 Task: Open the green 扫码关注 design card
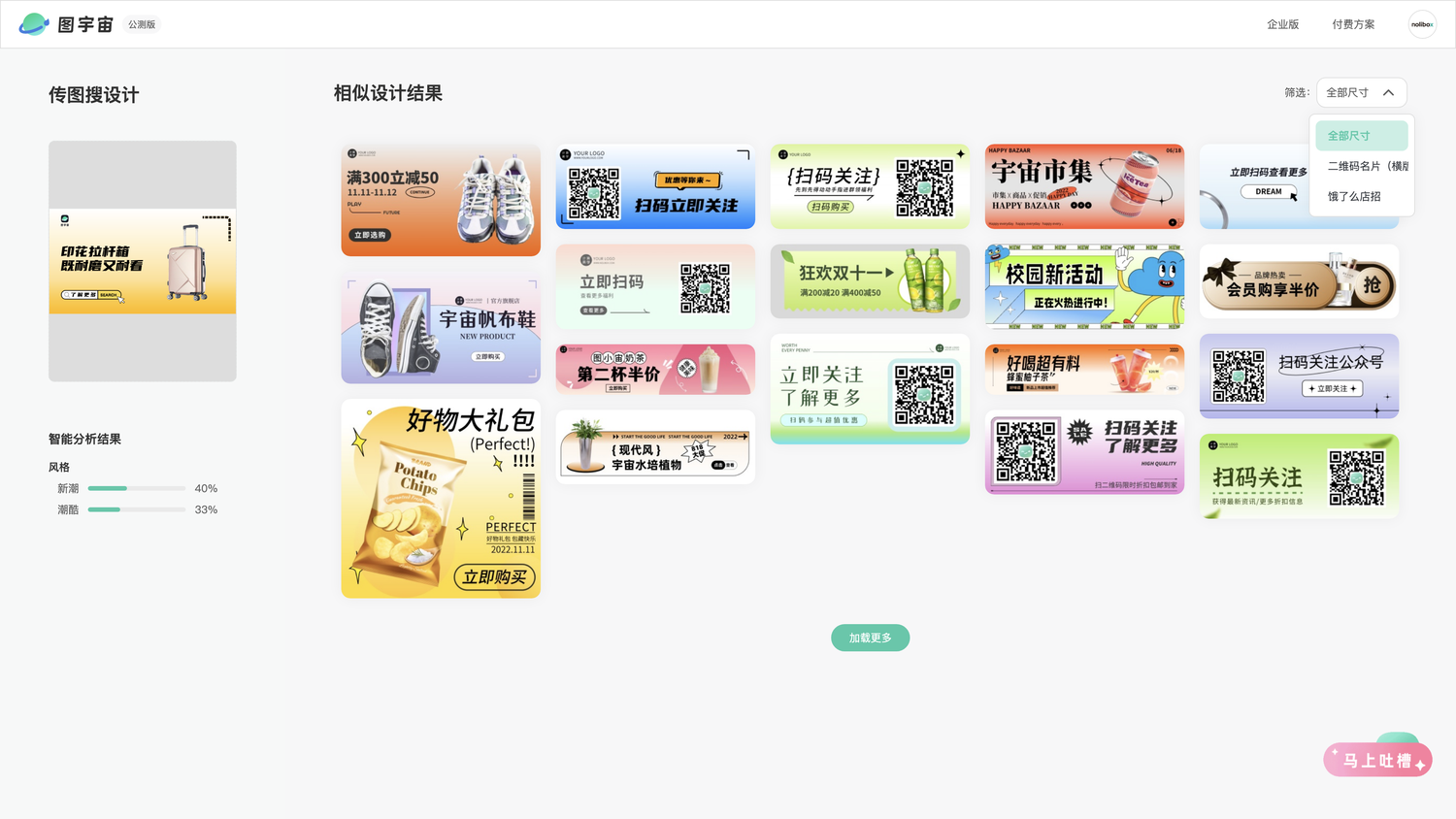tap(1299, 475)
